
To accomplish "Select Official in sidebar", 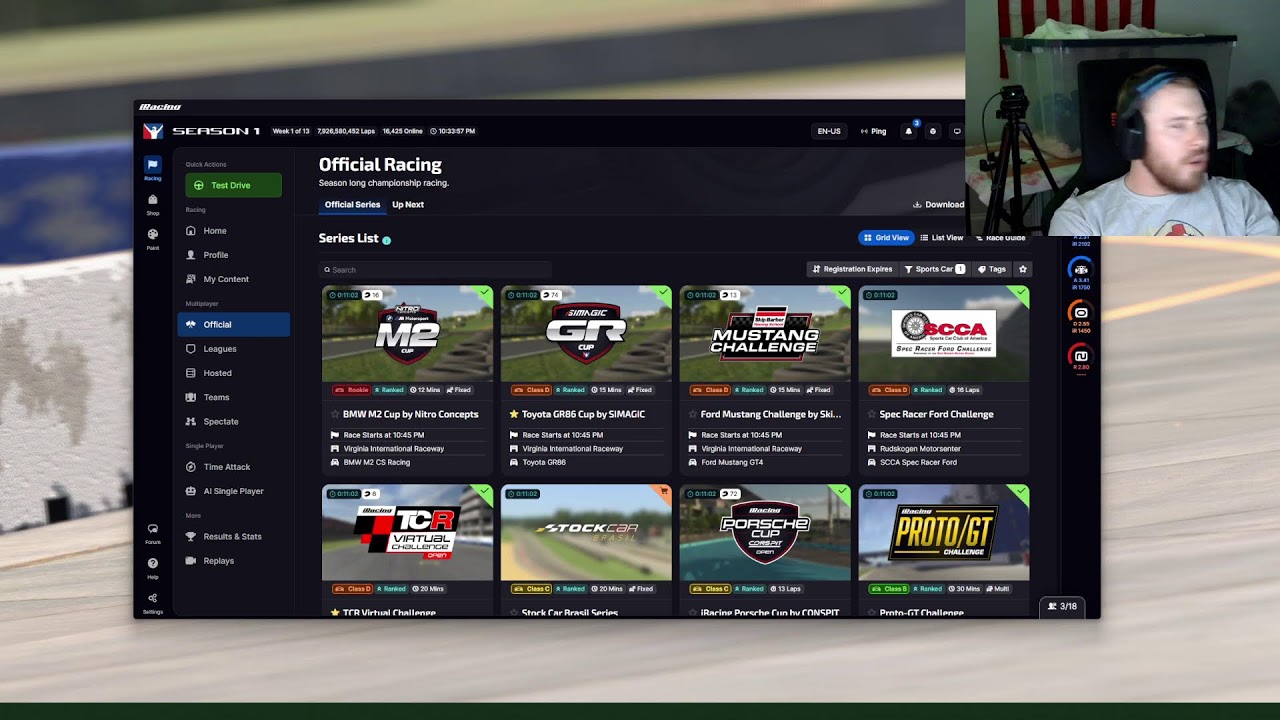I will pos(233,324).
